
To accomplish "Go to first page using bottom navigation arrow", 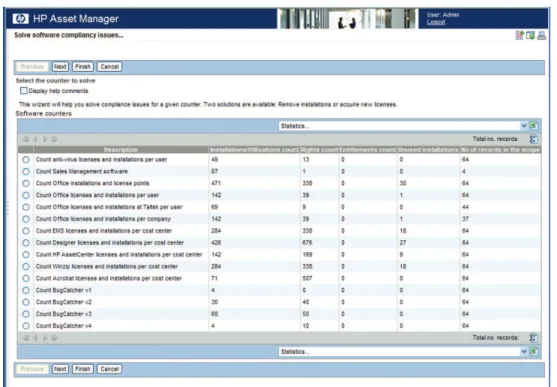I will pos(26,338).
